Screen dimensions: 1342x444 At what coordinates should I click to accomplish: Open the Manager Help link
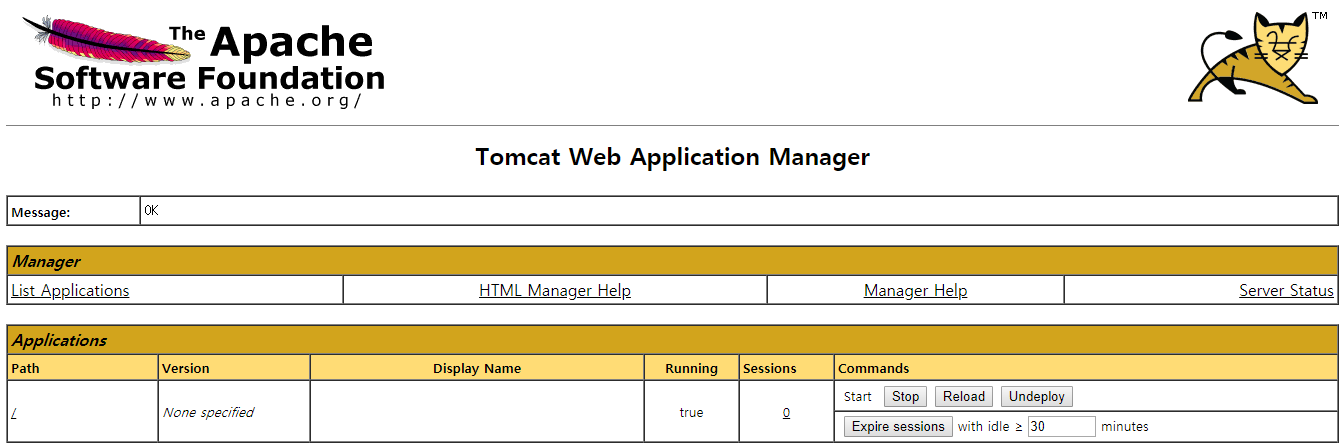click(915, 291)
